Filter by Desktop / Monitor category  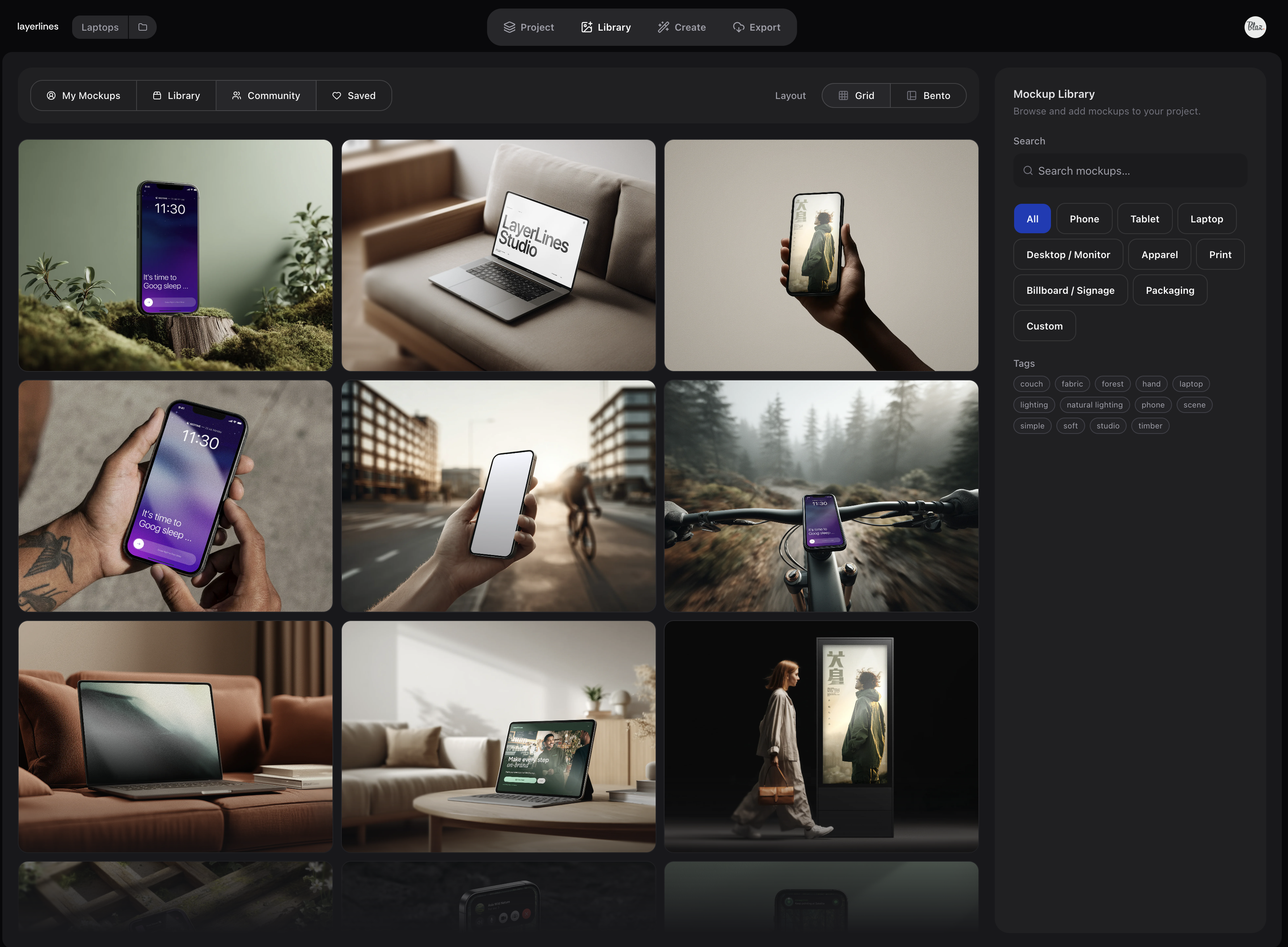pyautogui.click(x=1068, y=255)
